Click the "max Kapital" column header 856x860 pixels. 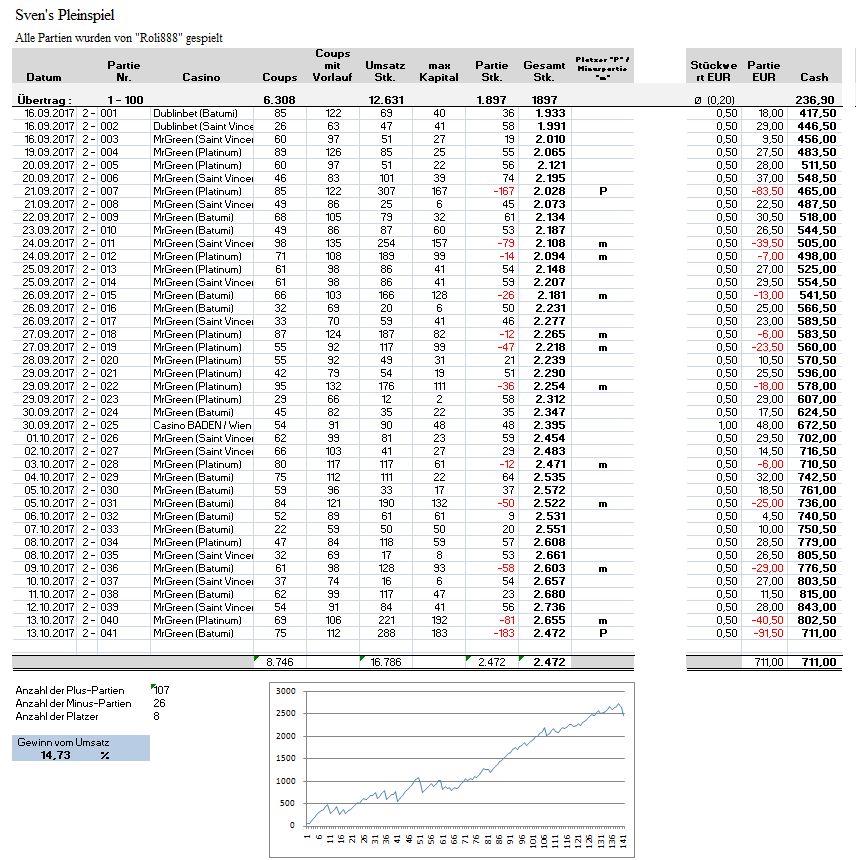438,71
